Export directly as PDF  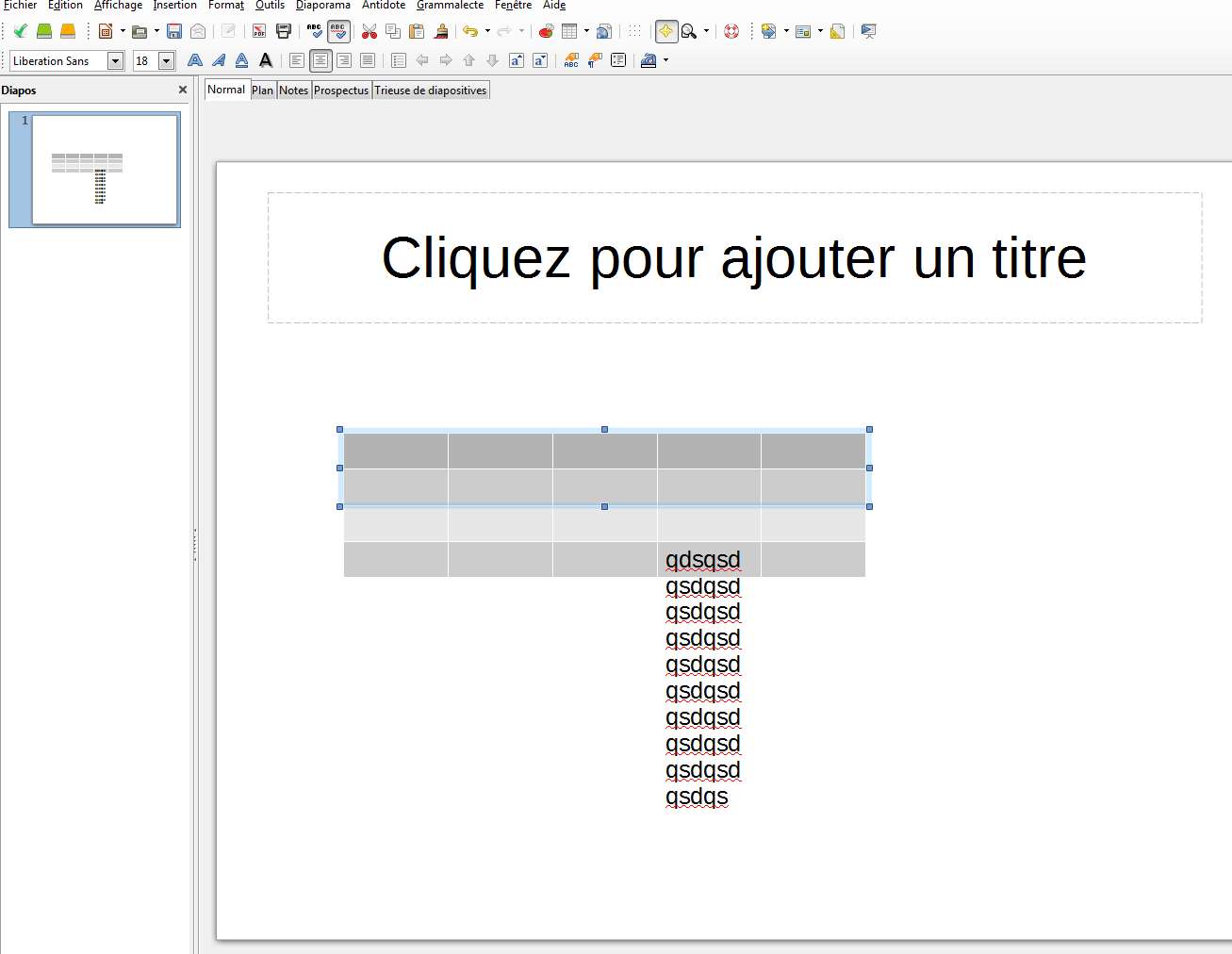[259, 31]
